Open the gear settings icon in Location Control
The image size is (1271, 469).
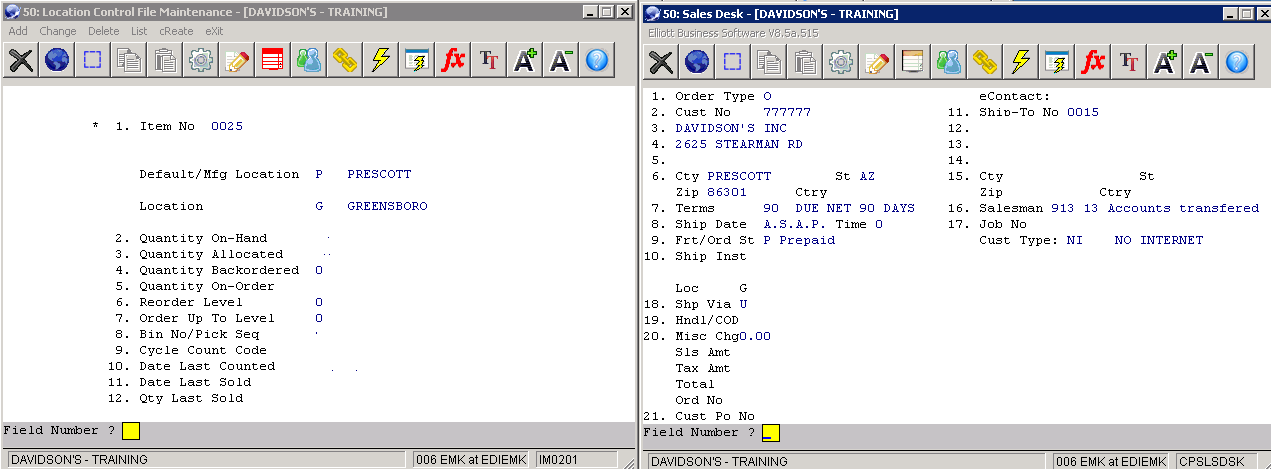pyautogui.click(x=200, y=60)
